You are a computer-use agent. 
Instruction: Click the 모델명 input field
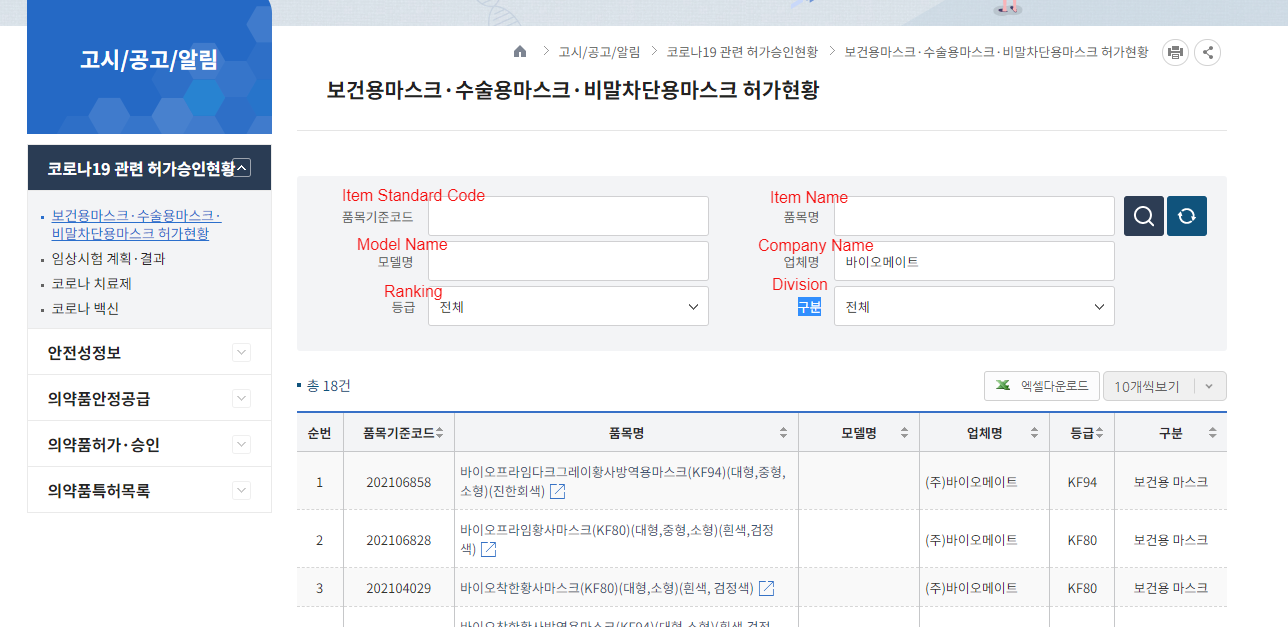[x=568, y=261]
